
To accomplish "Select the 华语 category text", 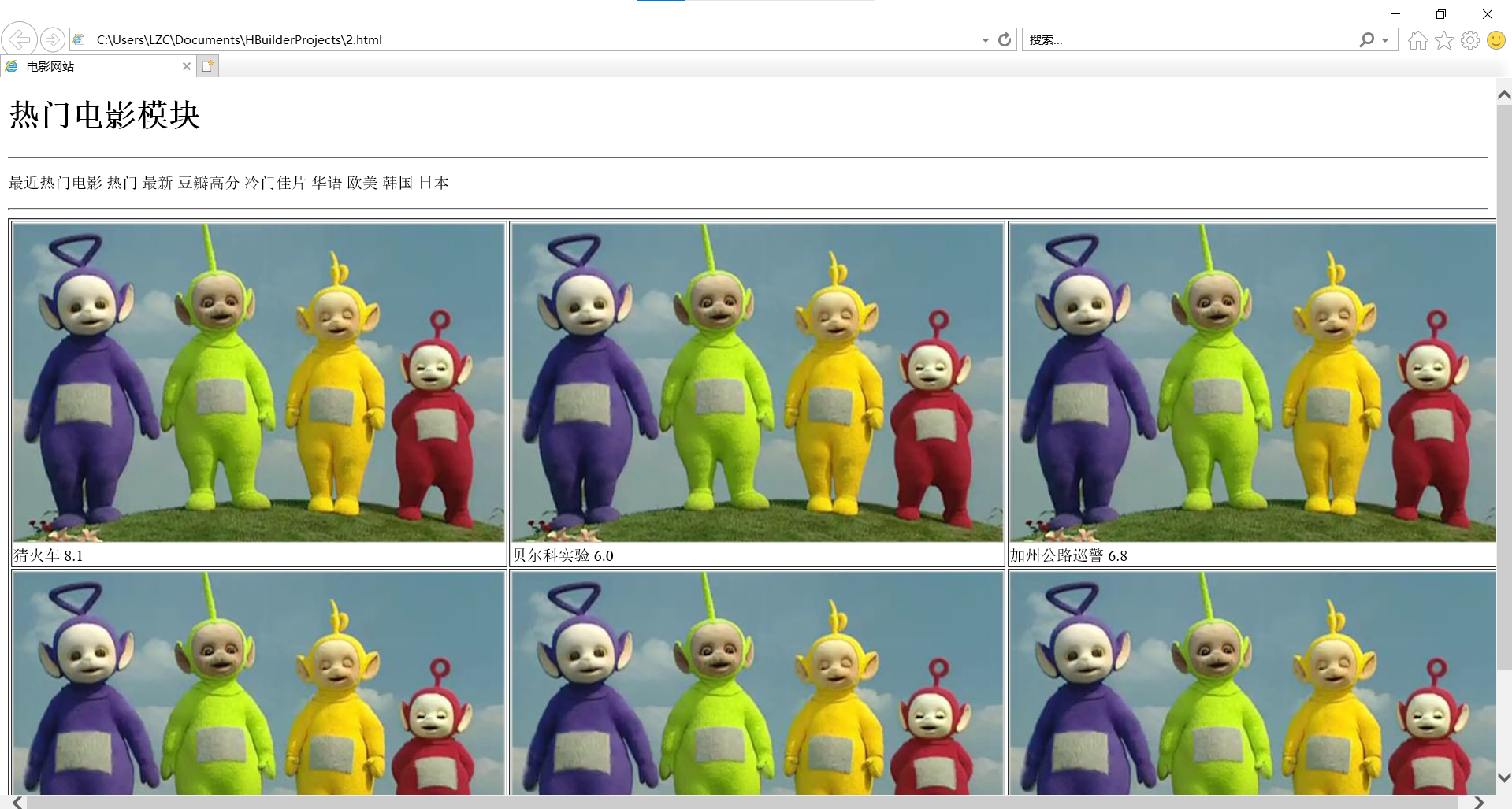I will point(327,183).
